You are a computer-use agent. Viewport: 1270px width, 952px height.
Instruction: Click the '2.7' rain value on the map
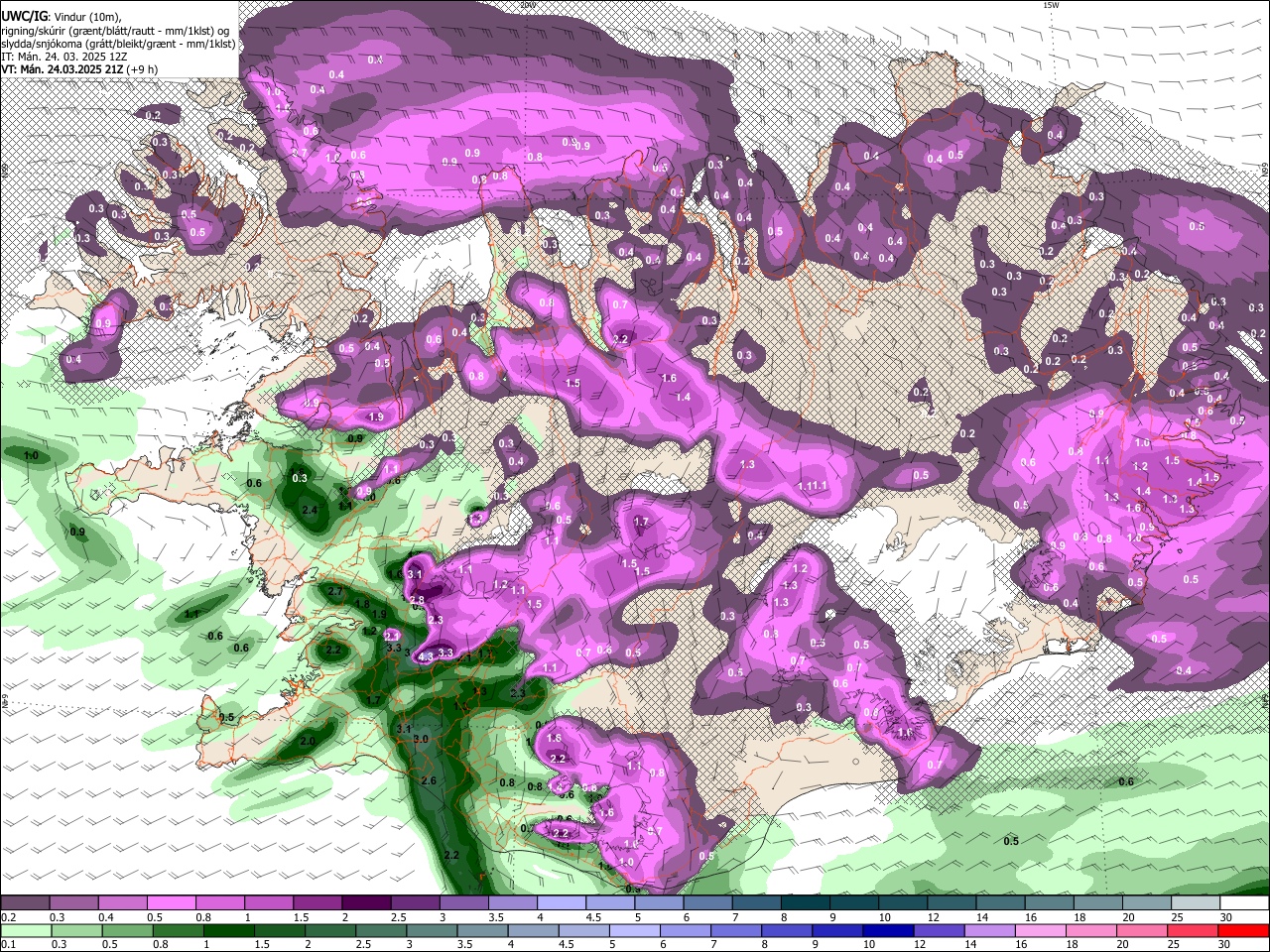pyautogui.click(x=335, y=591)
